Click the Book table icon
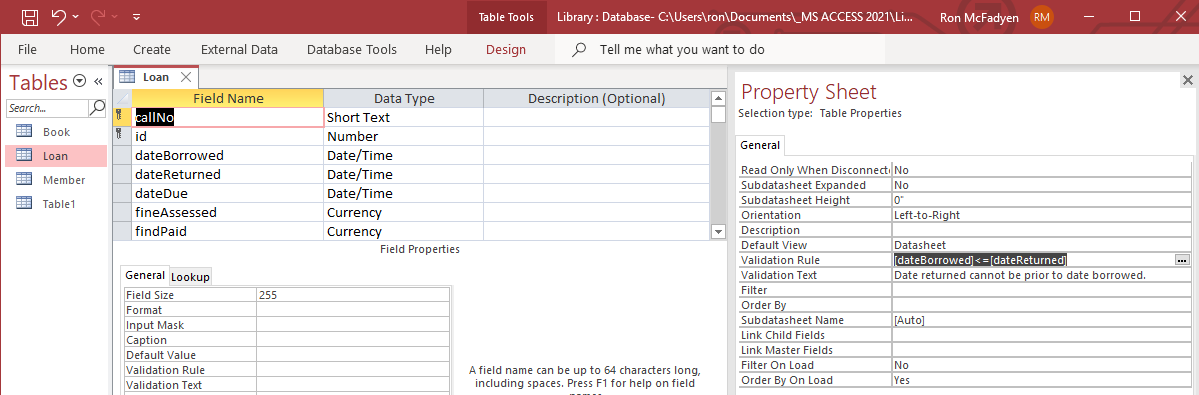This screenshot has width=1199, height=395. 24,131
